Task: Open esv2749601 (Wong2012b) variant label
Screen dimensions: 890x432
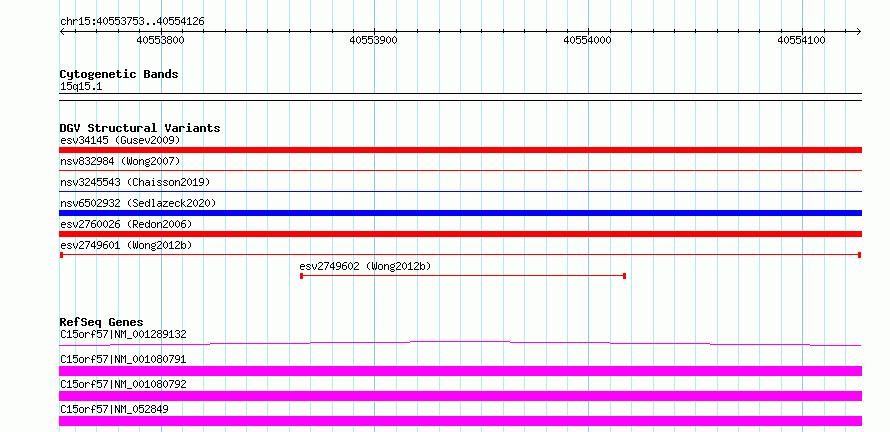Action: (126, 245)
